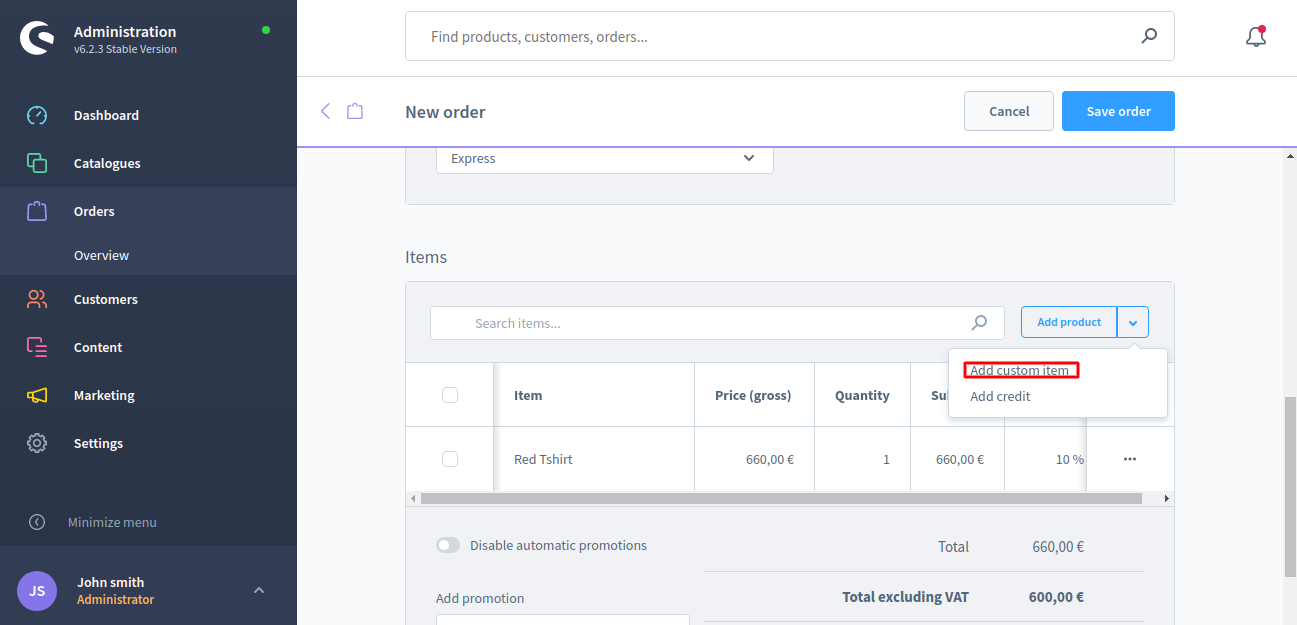Click the horizontal table scrollbar
The image size is (1297, 625).
[781, 498]
